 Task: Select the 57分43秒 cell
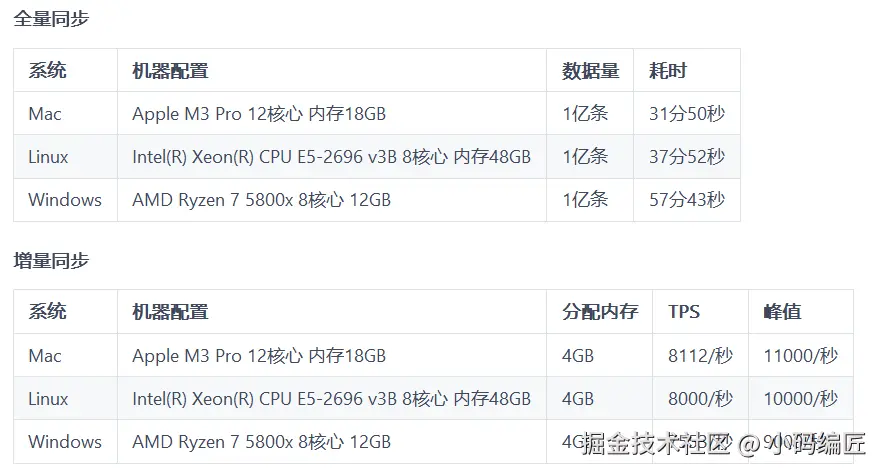click(687, 200)
